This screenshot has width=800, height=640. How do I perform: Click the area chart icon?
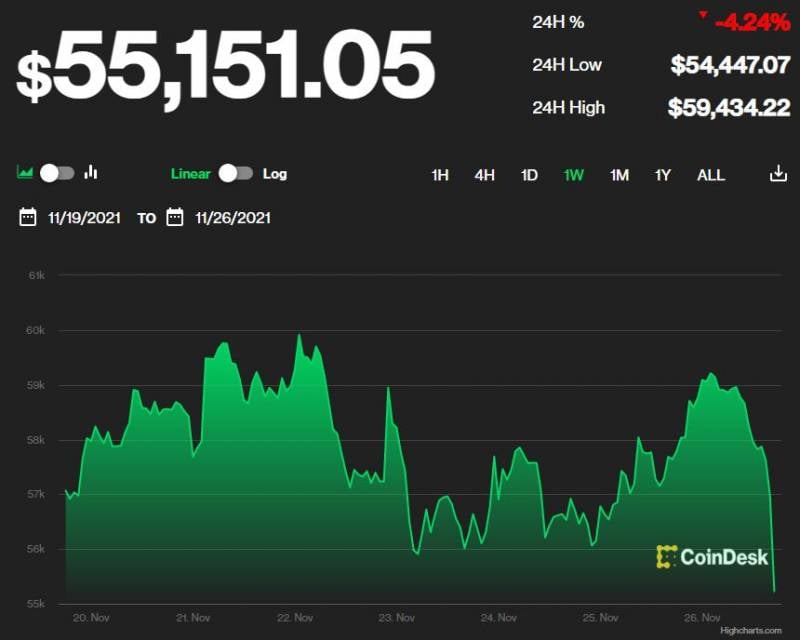click(x=24, y=173)
